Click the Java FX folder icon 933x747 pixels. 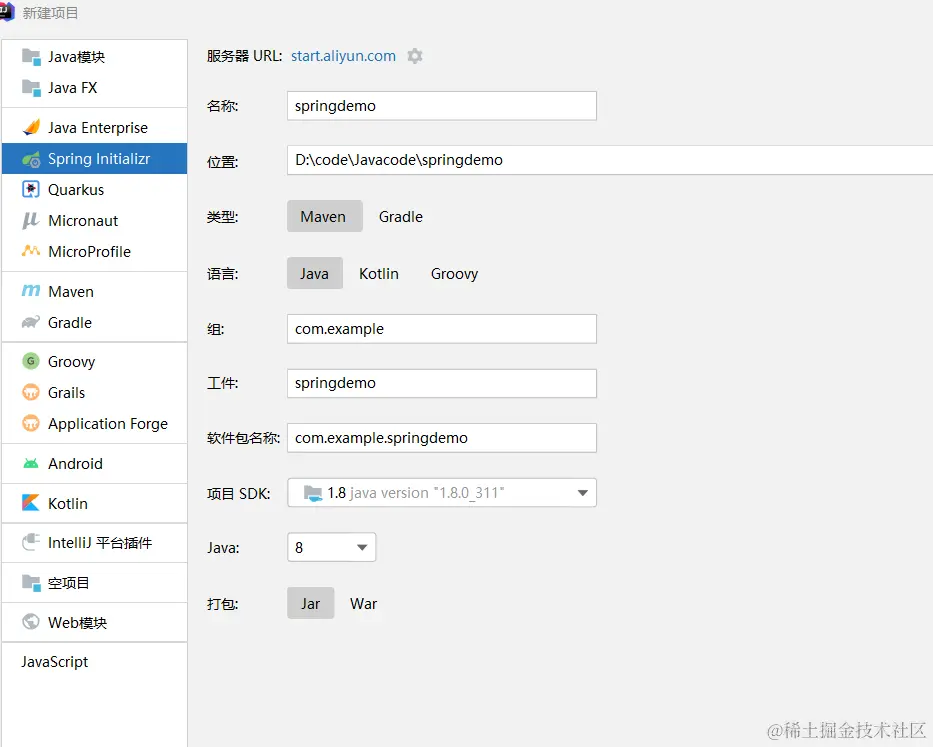click(31, 87)
